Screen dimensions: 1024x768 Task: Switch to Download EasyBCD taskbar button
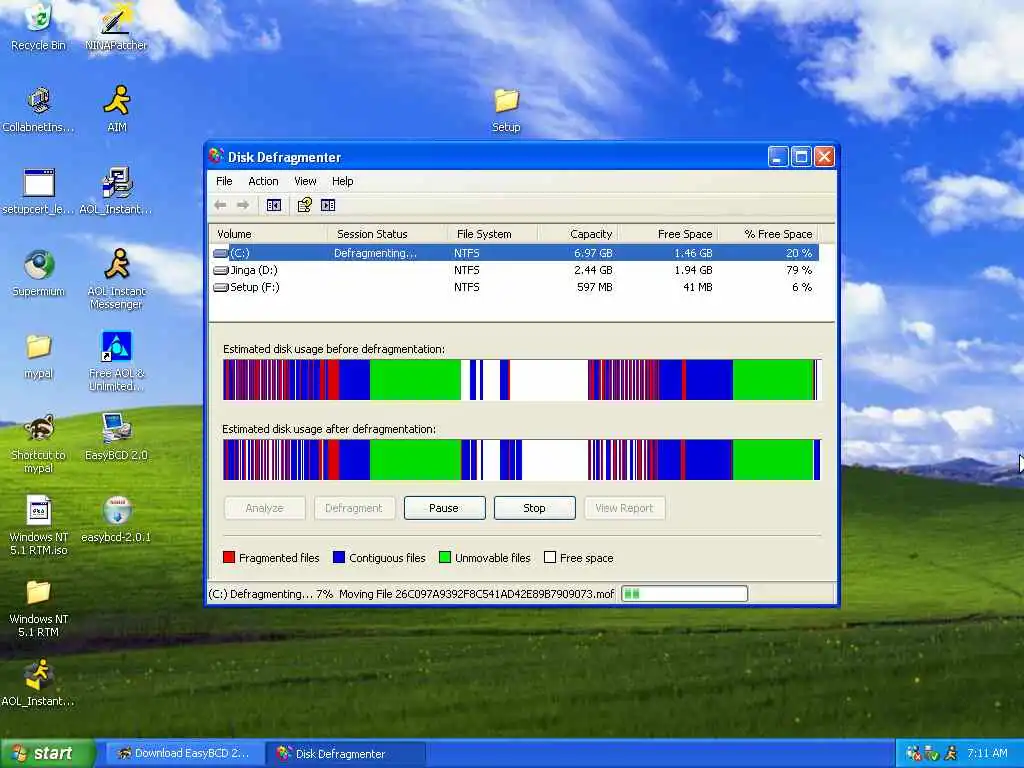coord(185,753)
